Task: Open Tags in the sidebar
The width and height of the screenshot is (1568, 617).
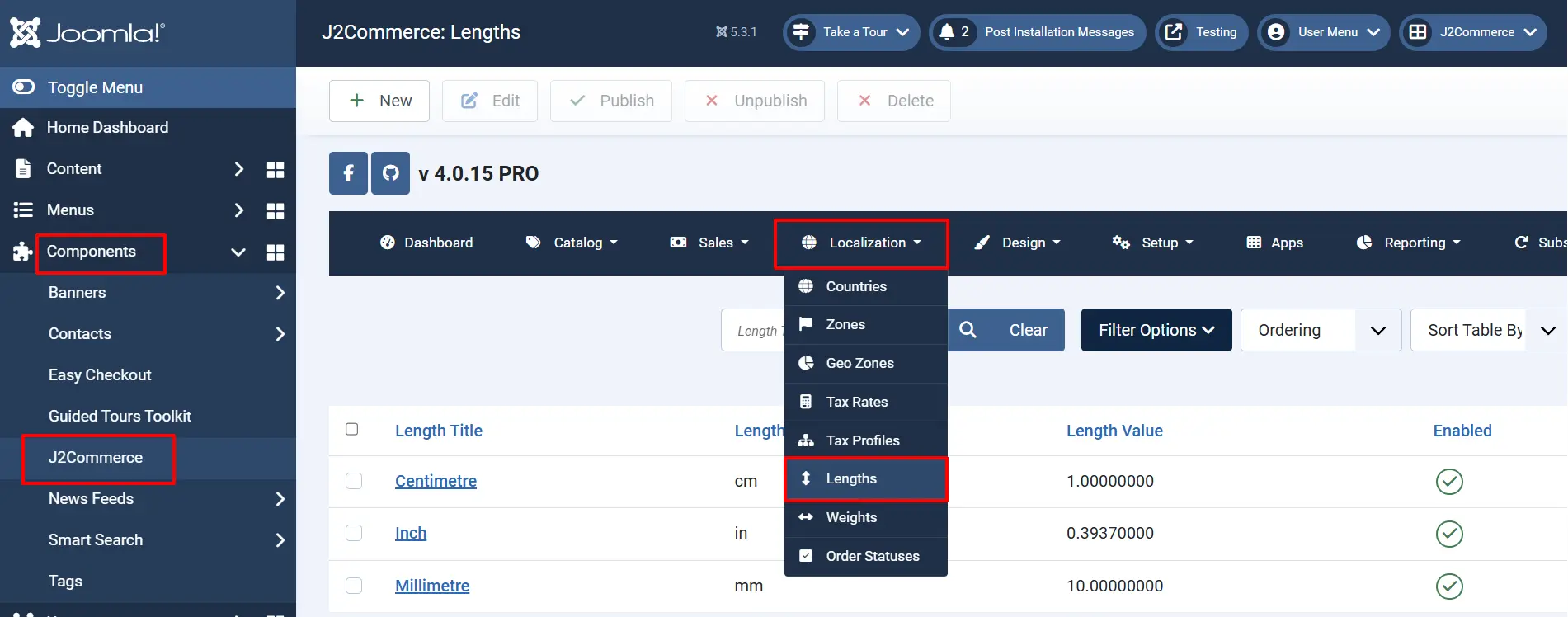Action: coord(65,582)
